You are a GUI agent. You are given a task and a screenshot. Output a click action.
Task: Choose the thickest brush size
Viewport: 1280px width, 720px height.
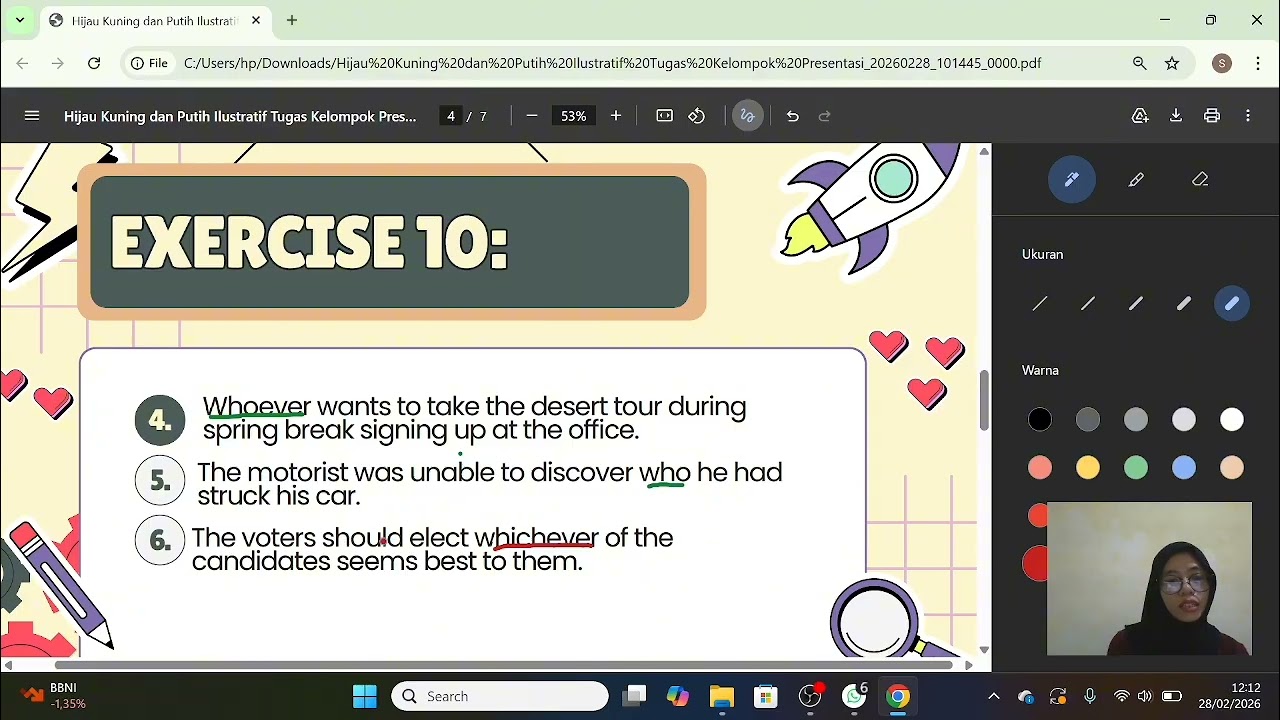pos(1232,304)
